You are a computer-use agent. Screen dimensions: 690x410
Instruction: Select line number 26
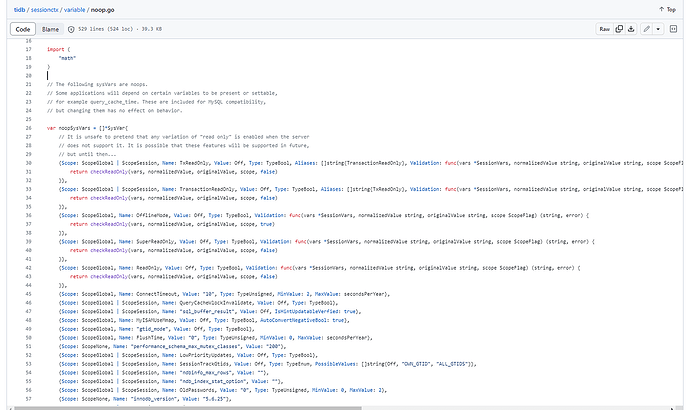coord(29,128)
